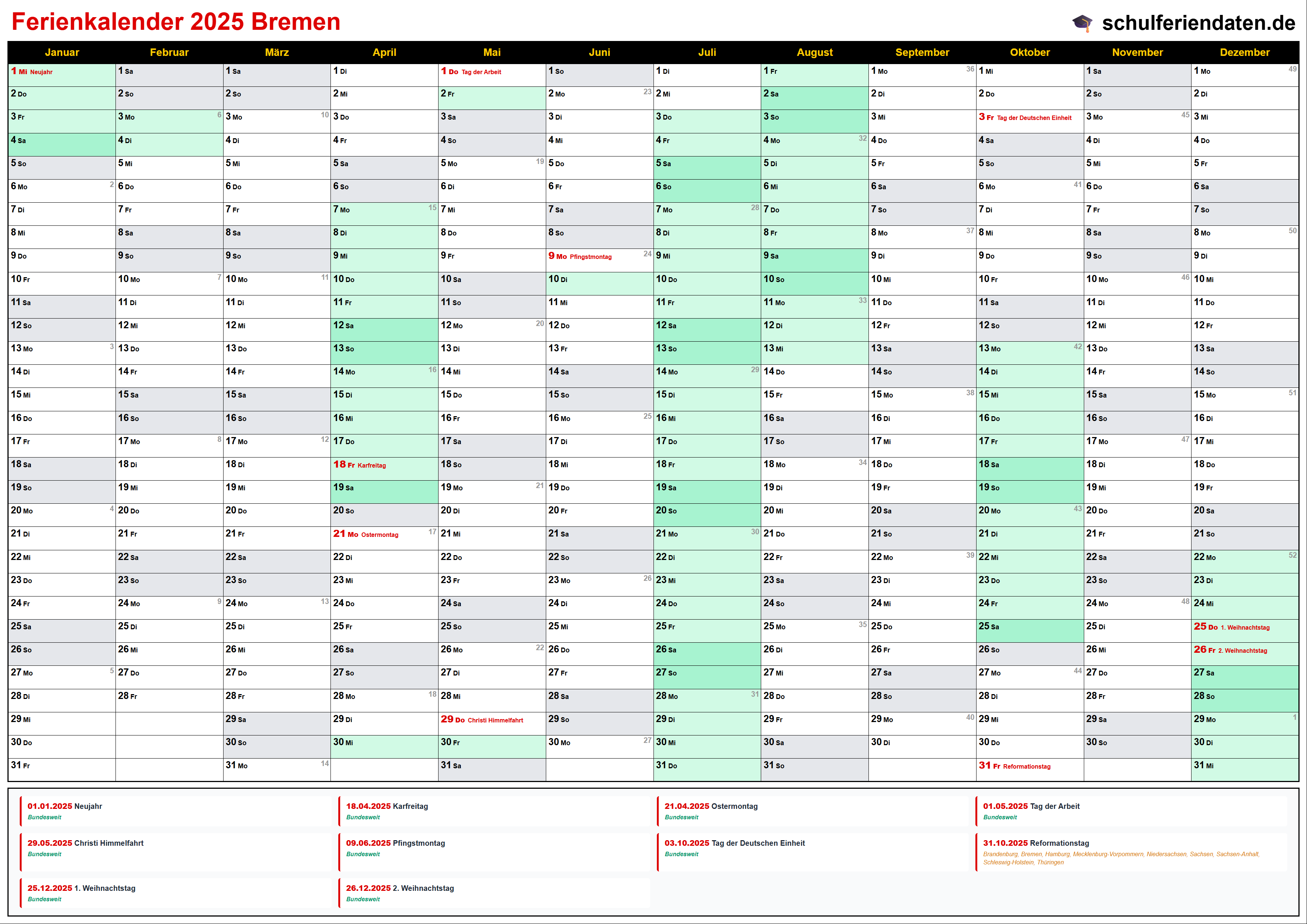Image resolution: width=1307 pixels, height=924 pixels.
Task: Click the schulferiendaten.de site name
Action: click(1198, 23)
